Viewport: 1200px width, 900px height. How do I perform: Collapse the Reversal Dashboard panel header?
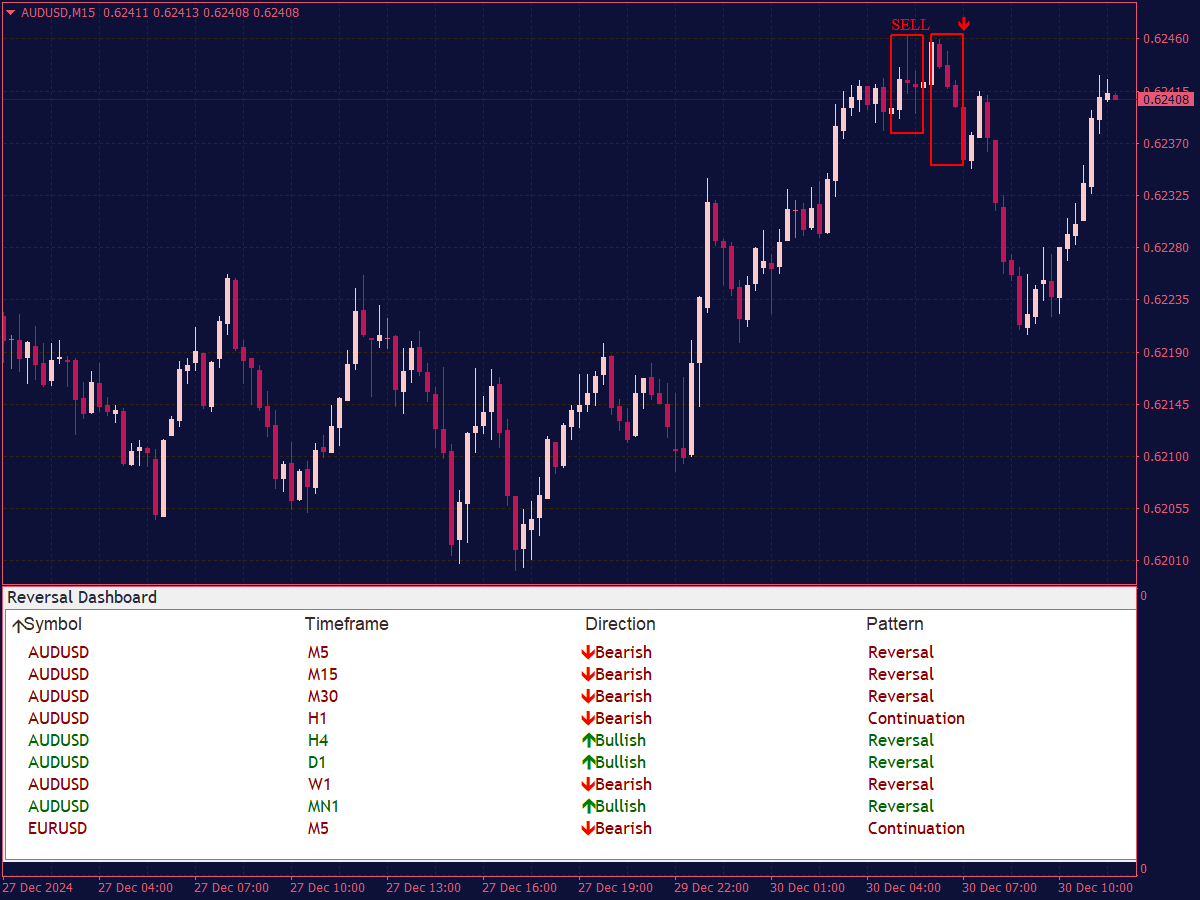pos(81,597)
